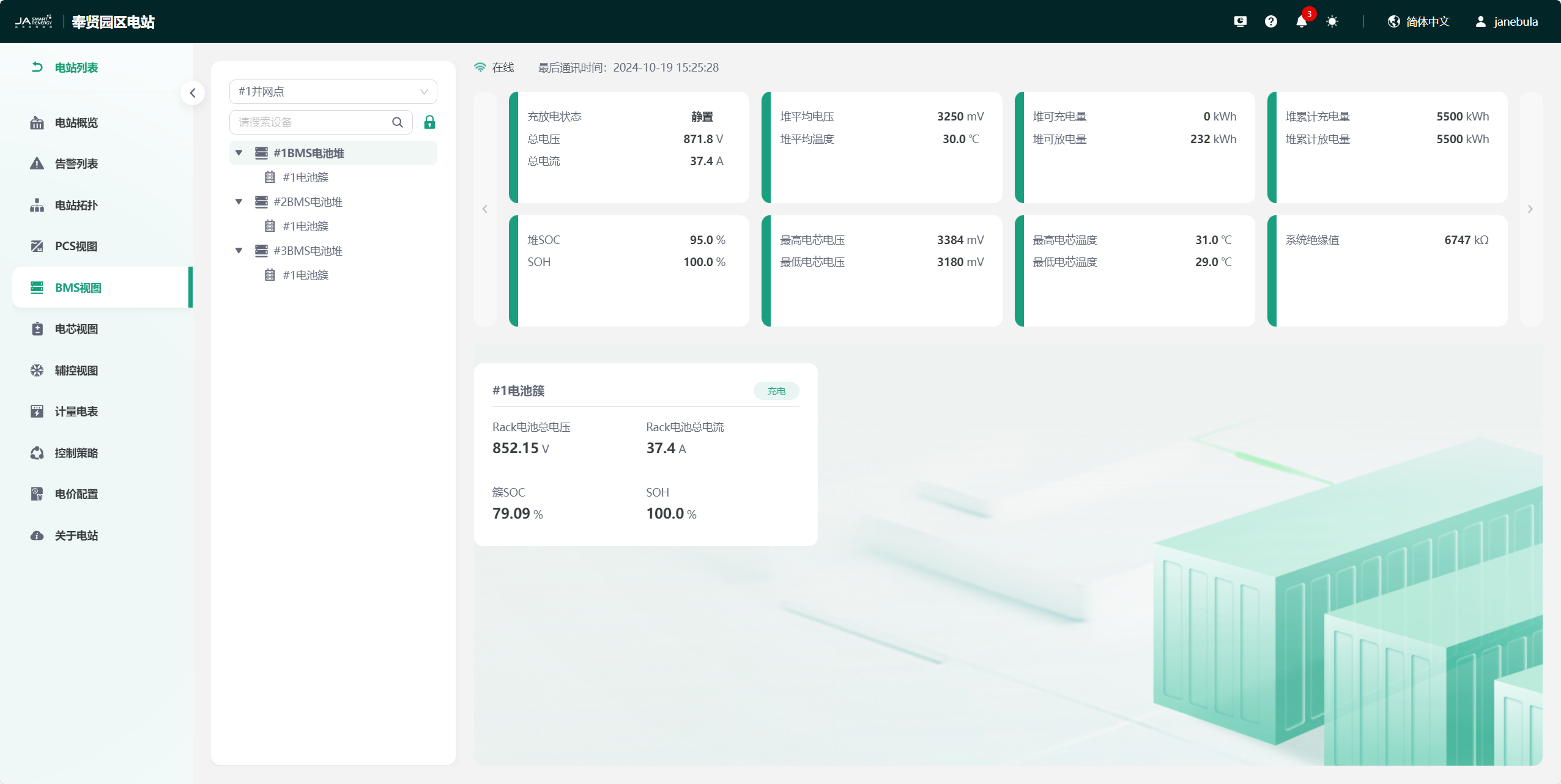Click the 电站拓扑 topology icon
1561x784 pixels.
coord(37,205)
